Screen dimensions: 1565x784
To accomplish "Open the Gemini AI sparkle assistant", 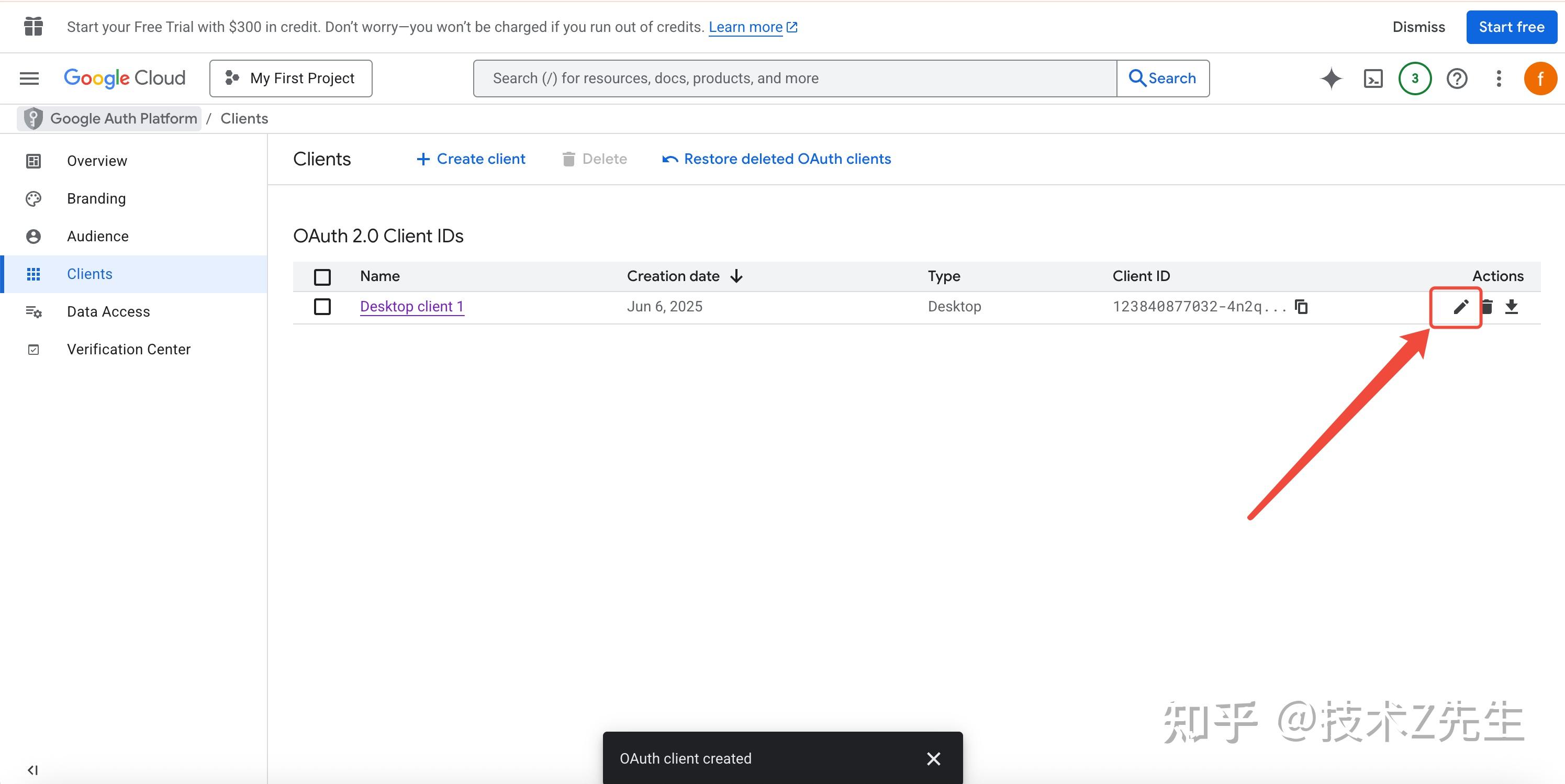I will (1331, 79).
